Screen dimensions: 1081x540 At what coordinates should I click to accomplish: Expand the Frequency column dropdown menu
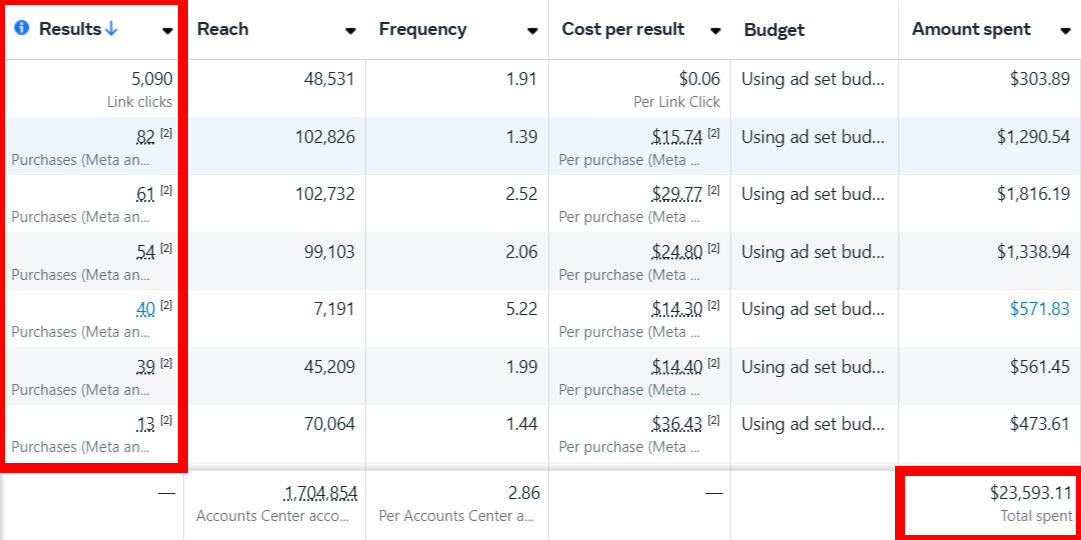pyautogui.click(x=532, y=31)
